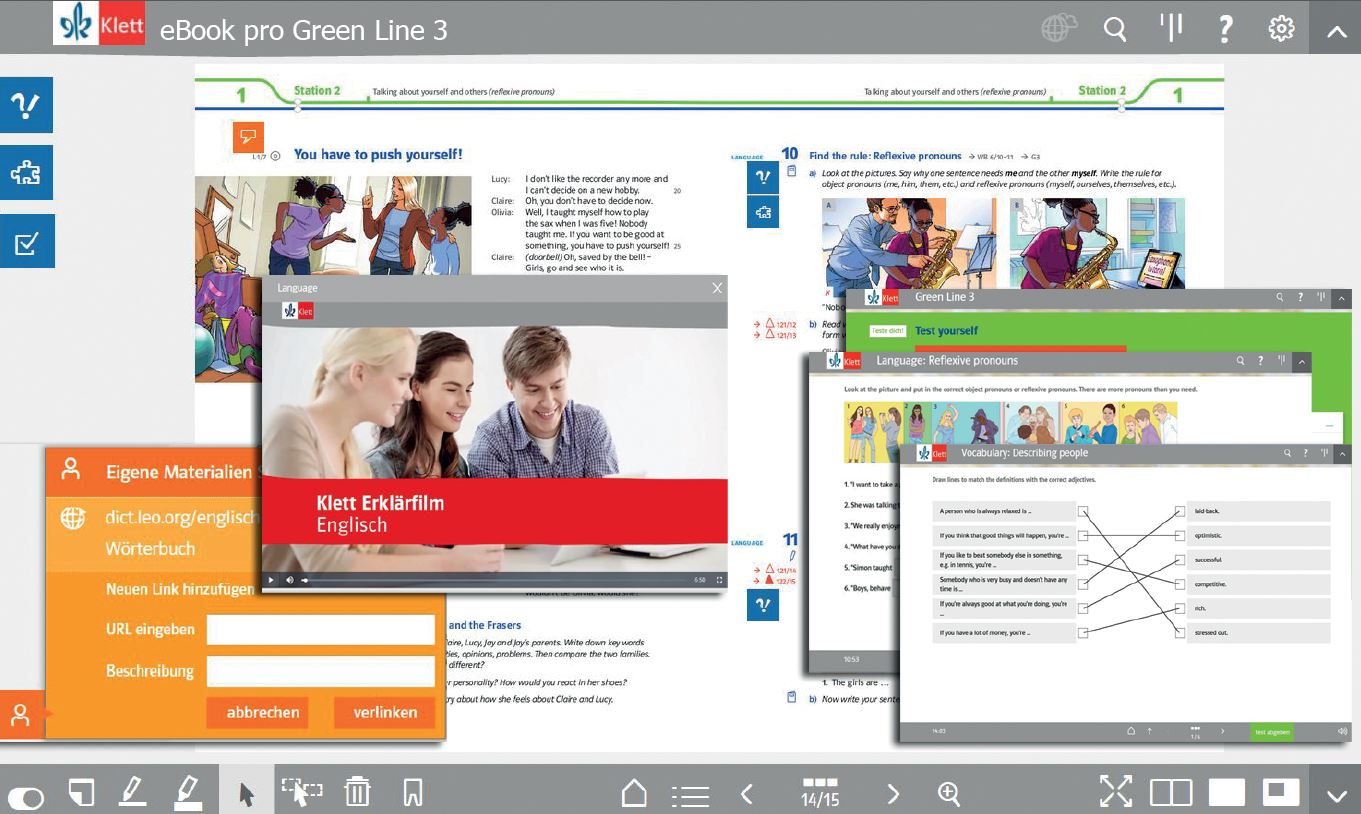This screenshot has height=814, width=1361.
Task: Click Neuen Link hinzufügen
Action: [x=180, y=589]
